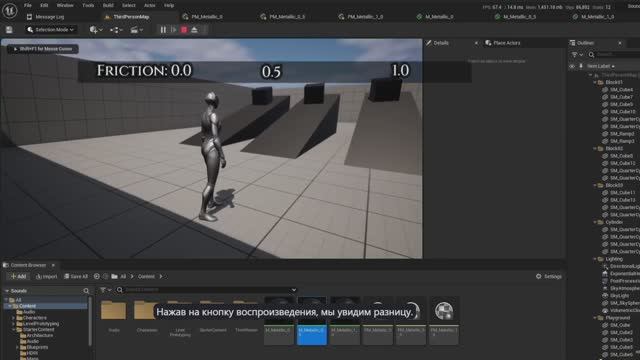Eject from the player controller
Image resolution: width=640 pixels, height=360 pixels.
click(195, 30)
